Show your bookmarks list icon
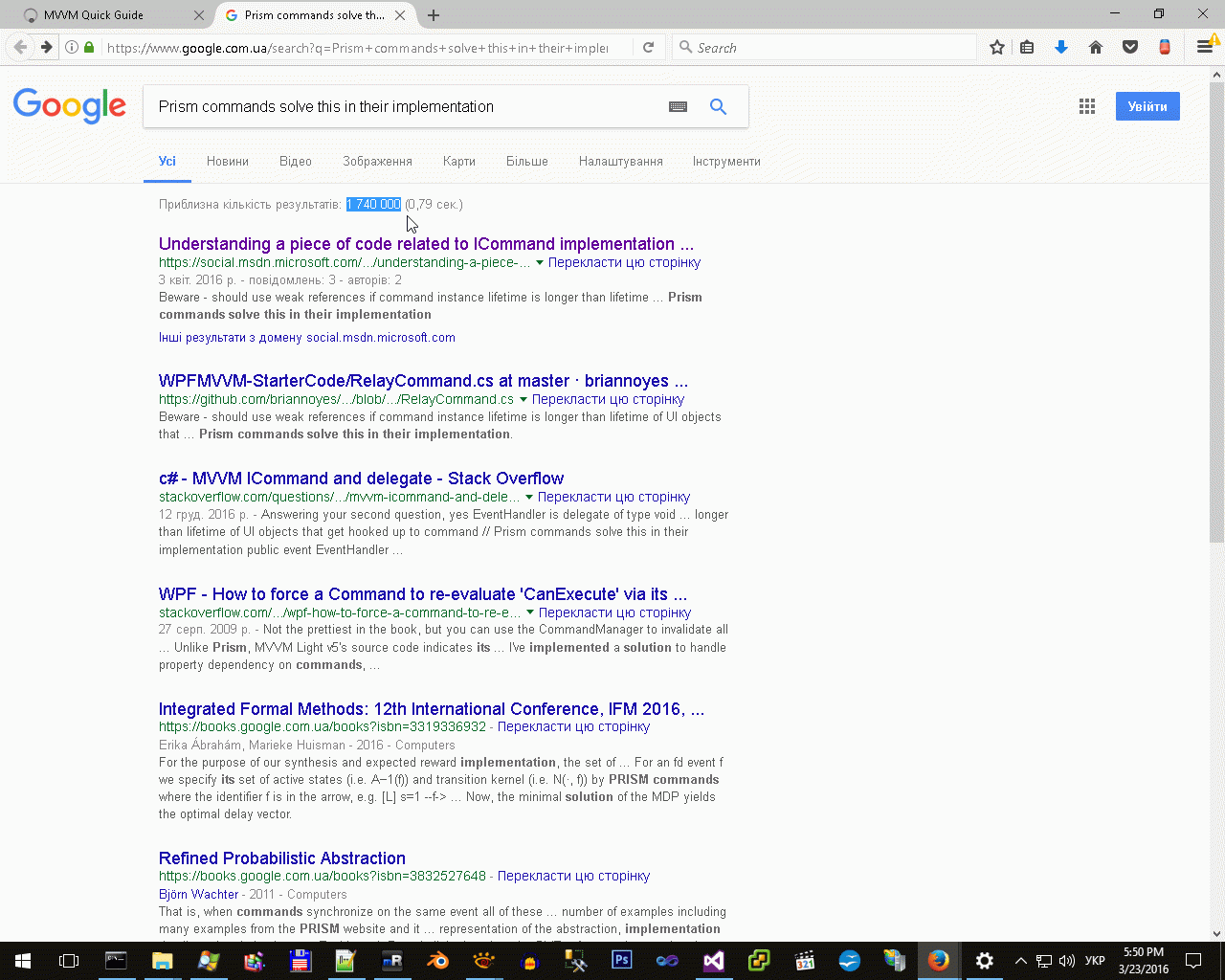 pos(1027,47)
